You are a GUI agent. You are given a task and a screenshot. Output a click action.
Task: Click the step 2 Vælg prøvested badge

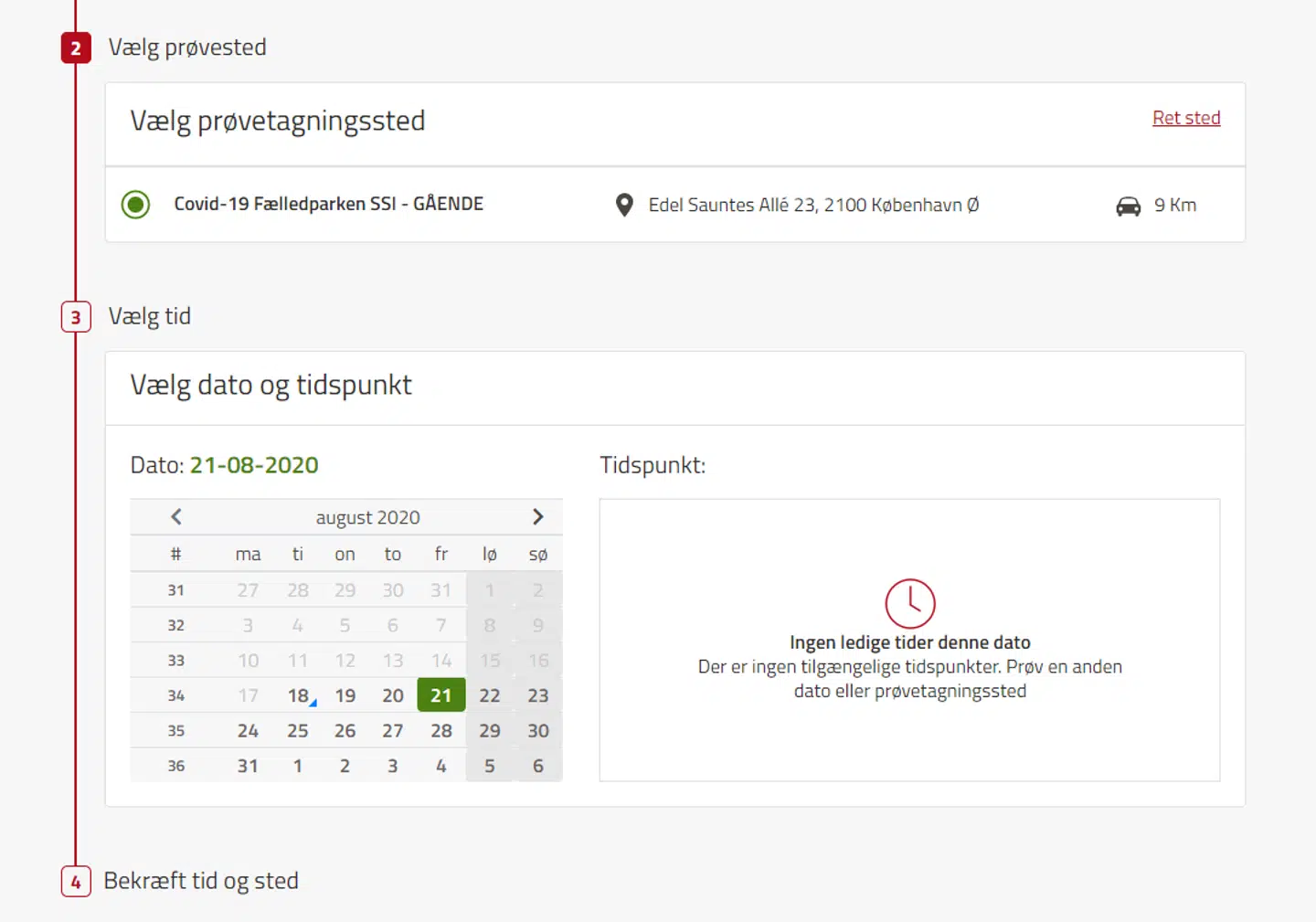(75, 48)
